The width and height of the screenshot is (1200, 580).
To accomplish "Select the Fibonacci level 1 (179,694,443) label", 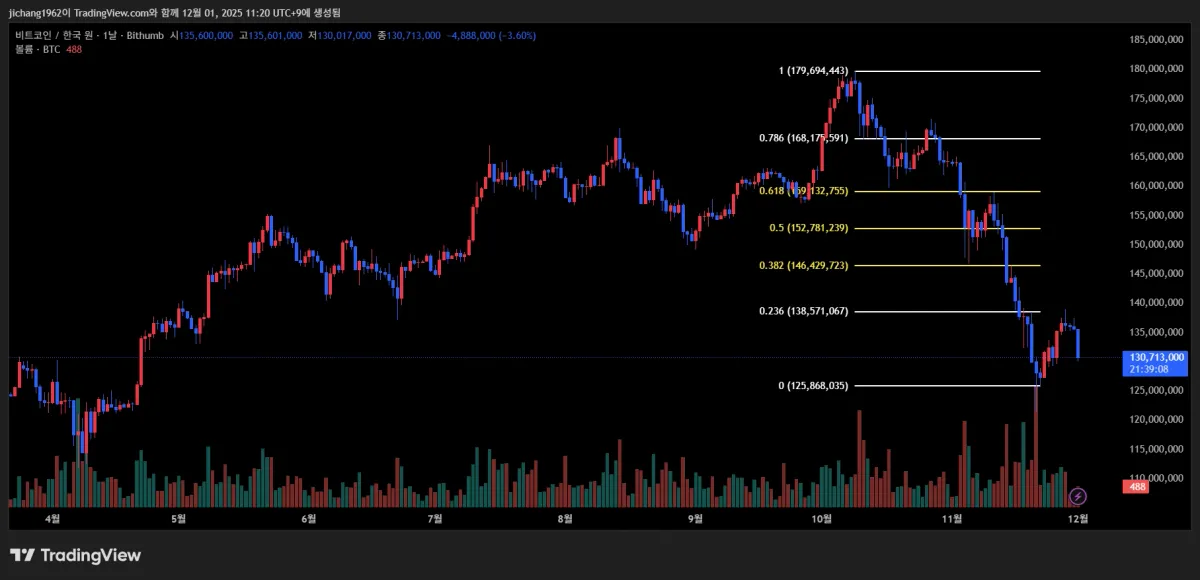I will click(x=813, y=71).
